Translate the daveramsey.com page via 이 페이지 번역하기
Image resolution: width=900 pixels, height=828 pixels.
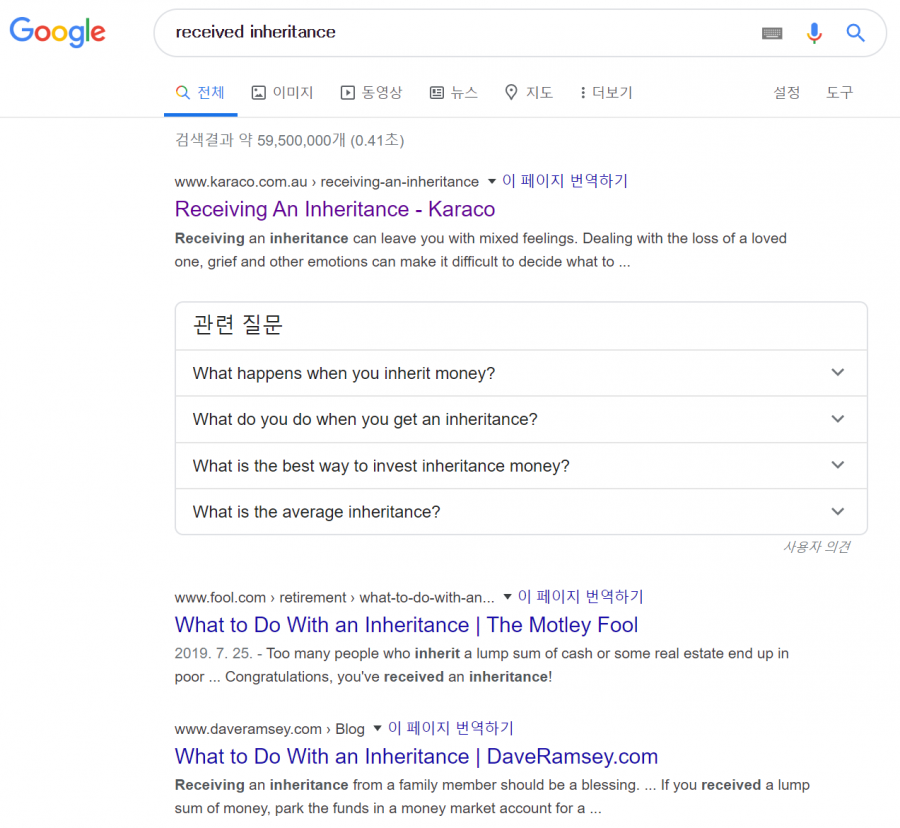point(451,728)
